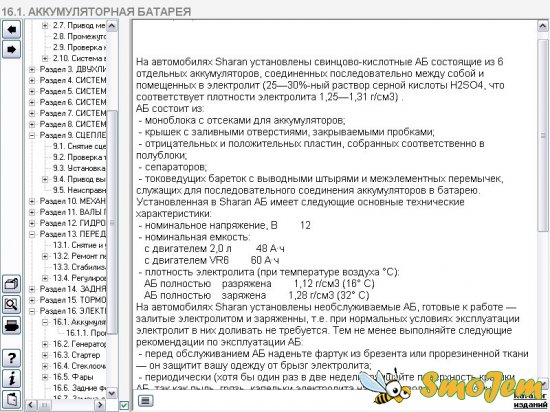Click tree panel scroll-up arrow
This screenshot has height=412, width=550.
tap(112, 26)
